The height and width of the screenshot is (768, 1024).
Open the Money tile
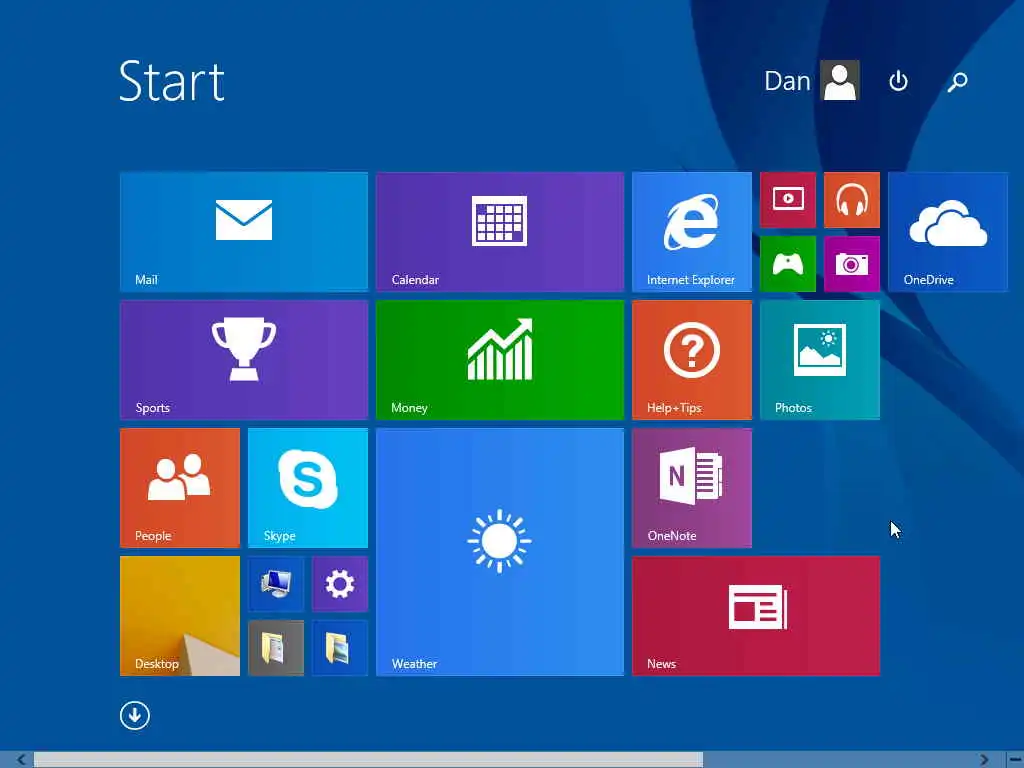pyautogui.click(x=500, y=360)
